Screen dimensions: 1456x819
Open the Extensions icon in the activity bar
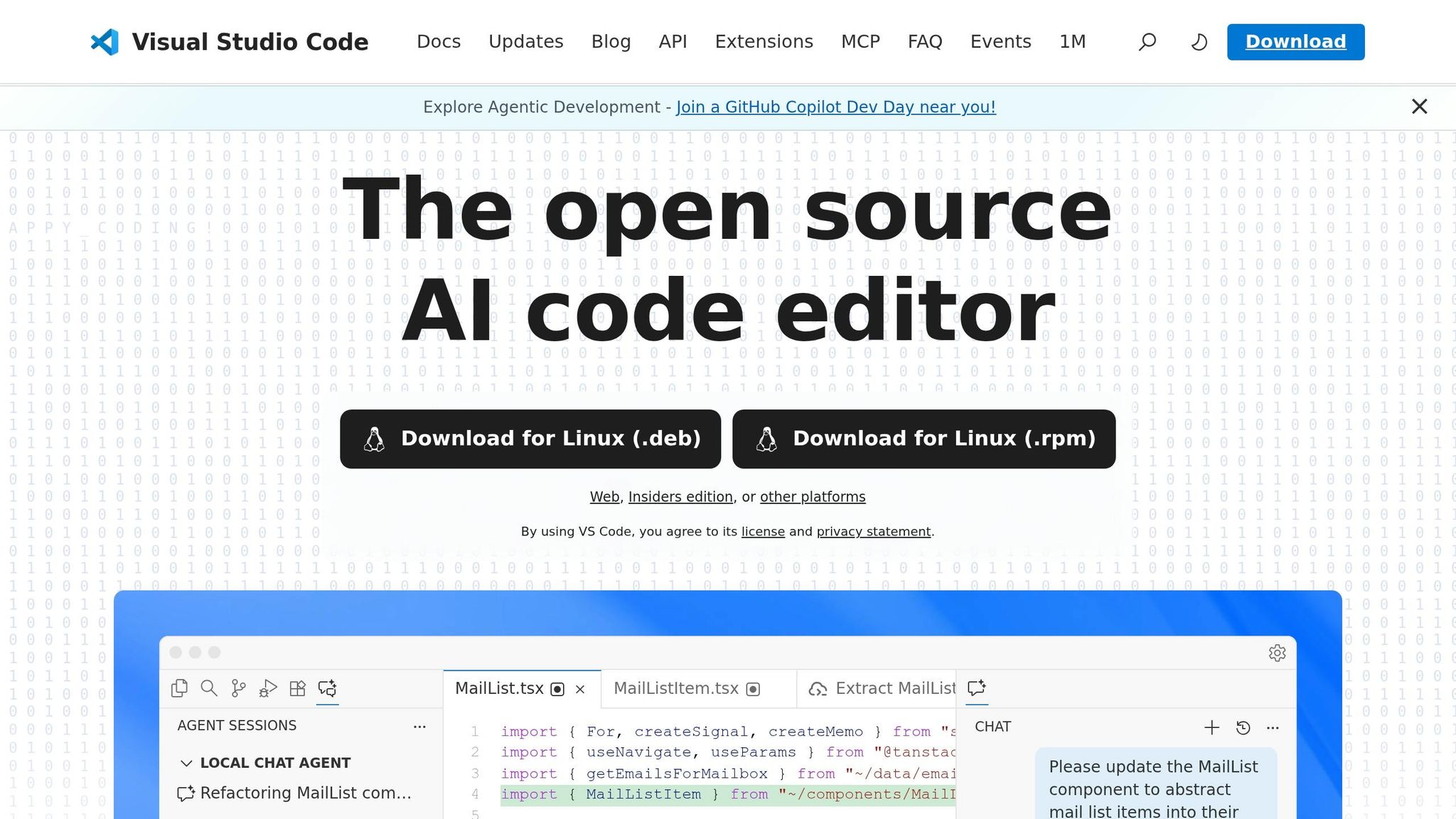298,688
